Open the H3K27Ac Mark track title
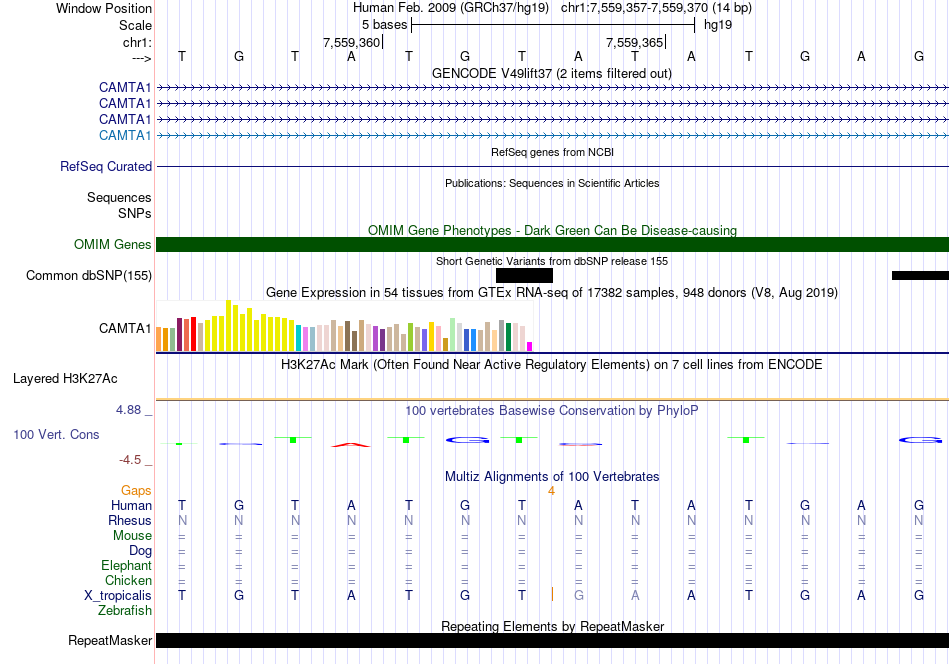Screen dimensions: 950x664 pos(552,365)
